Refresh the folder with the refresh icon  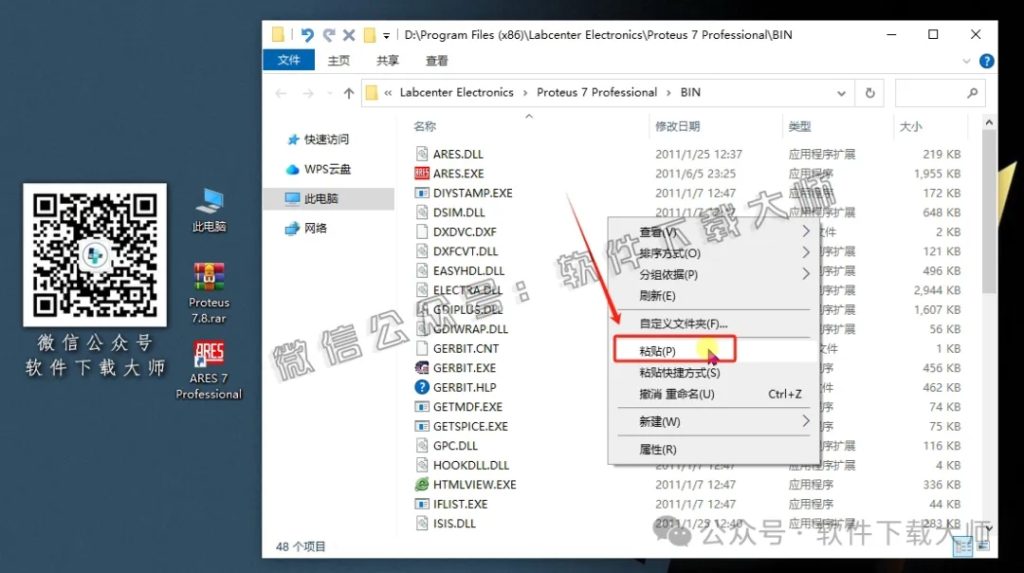(870, 93)
